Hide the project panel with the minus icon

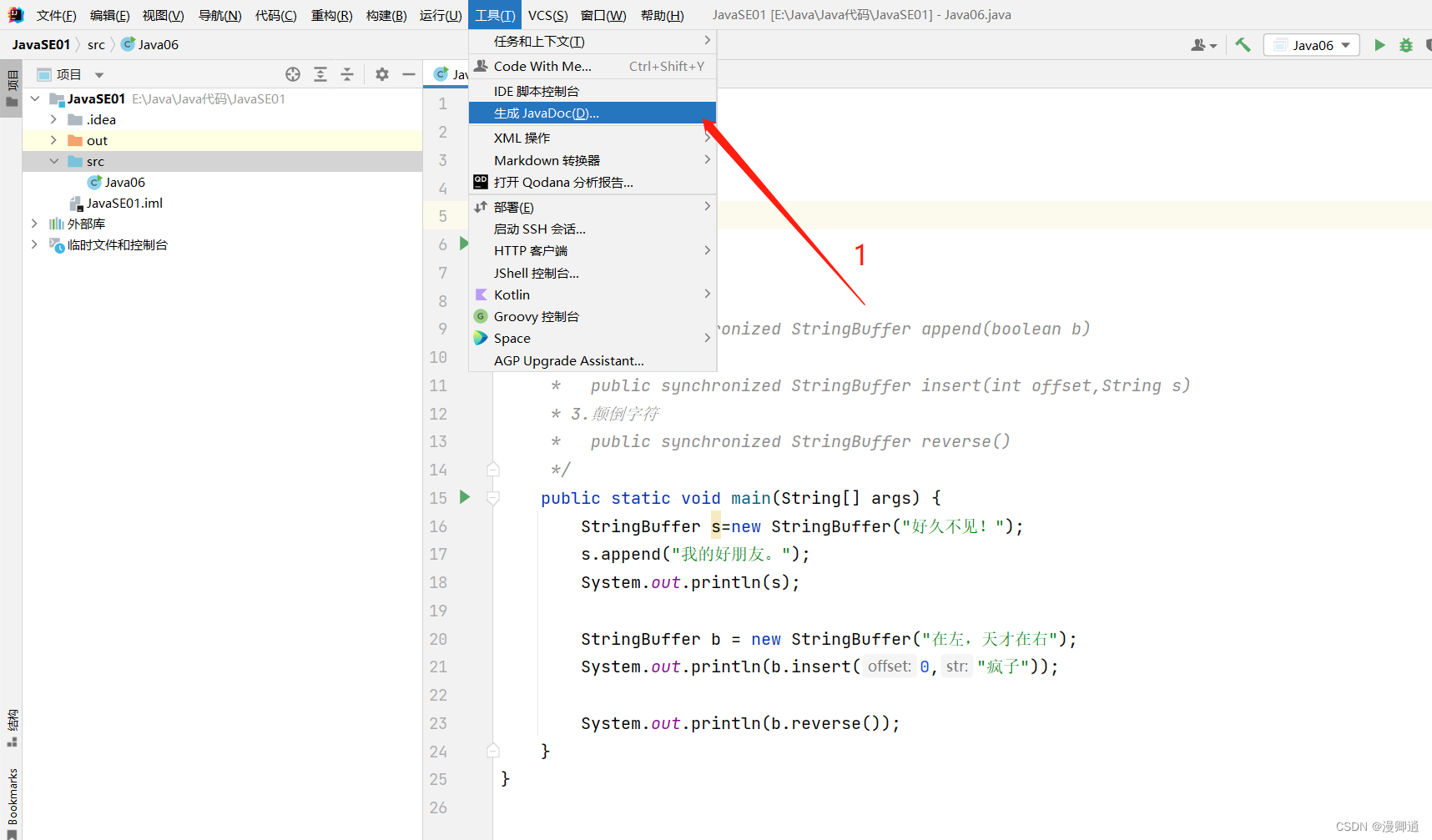(409, 74)
